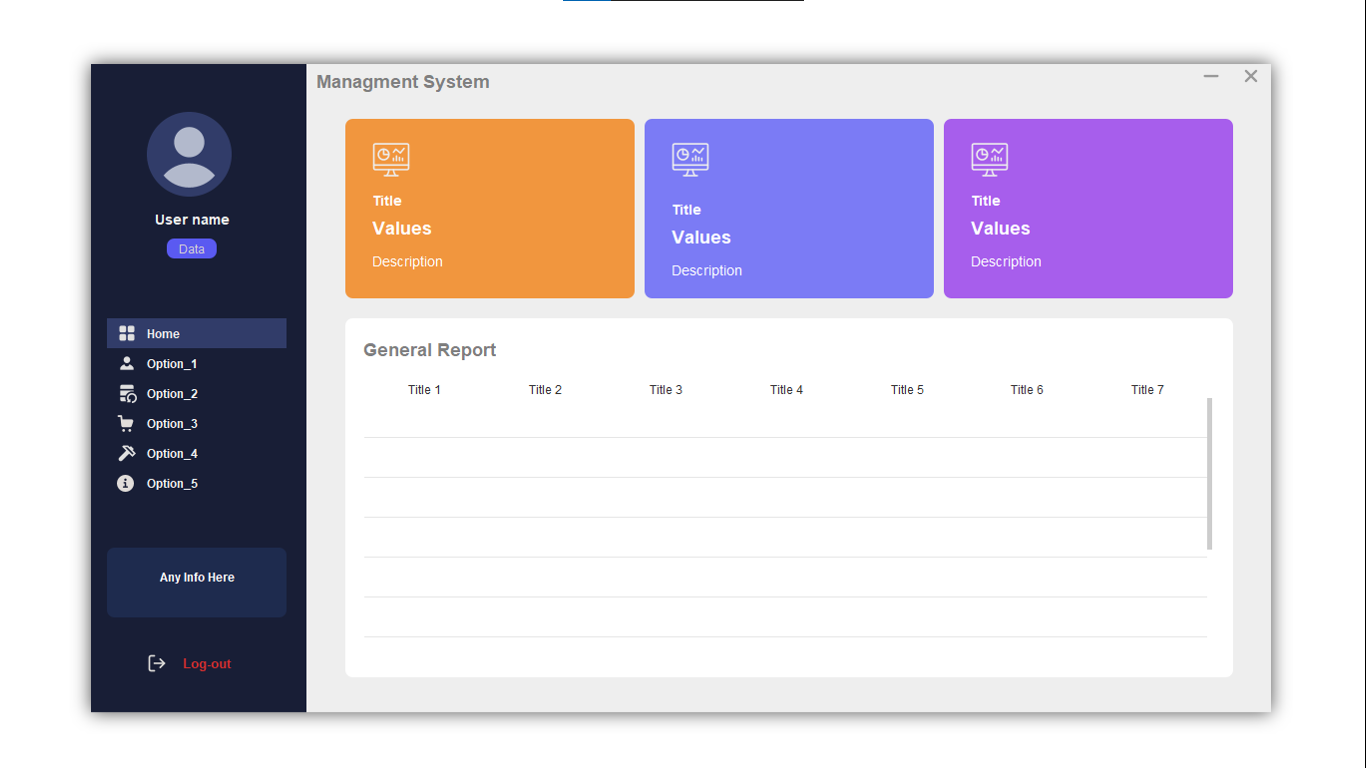Open Option_2 in the sidebar
The image size is (1366, 768).
[197, 393]
